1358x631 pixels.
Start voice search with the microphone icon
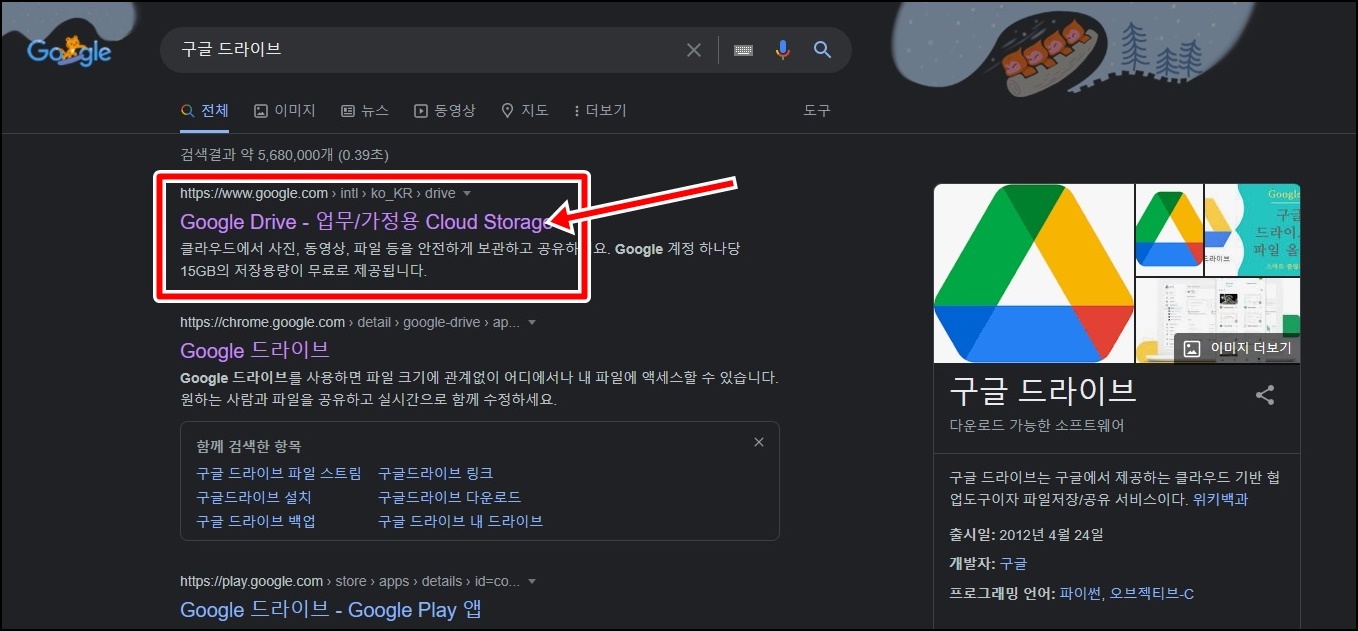783,50
